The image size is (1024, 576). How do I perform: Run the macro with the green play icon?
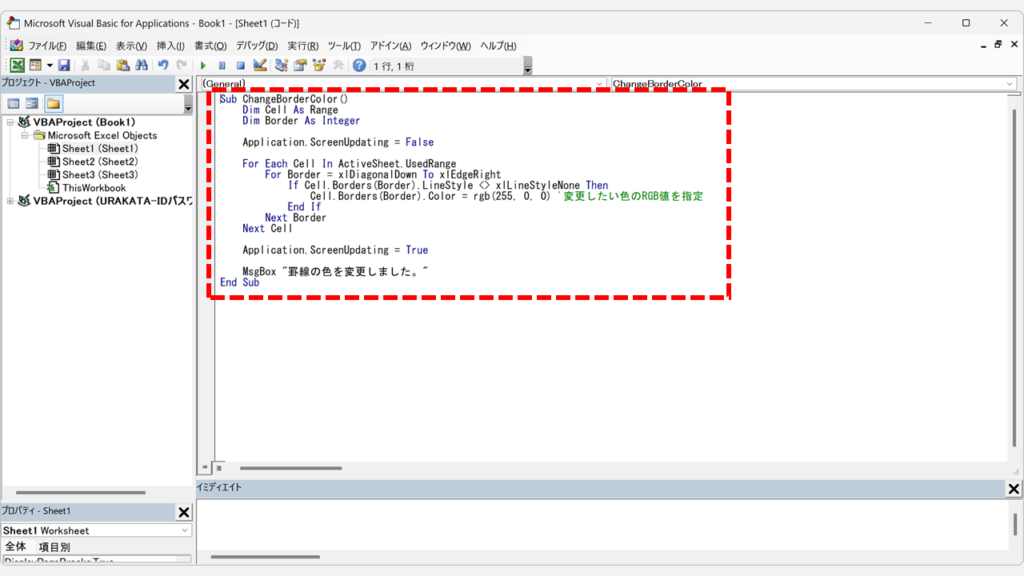(x=203, y=65)
